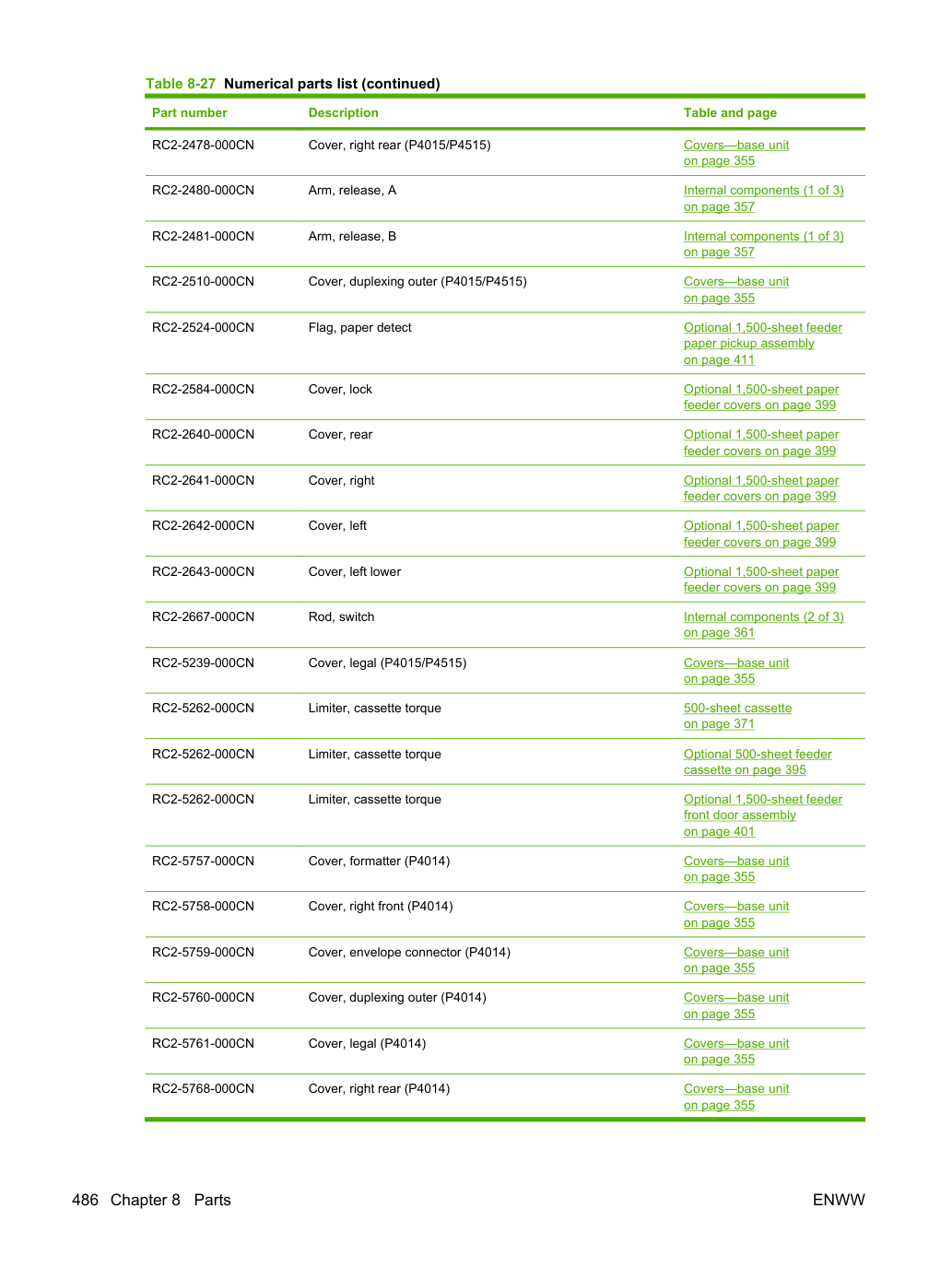Open feeder covers link for Cover, left
Screen dimensions: 952x1267
[761, 534]
